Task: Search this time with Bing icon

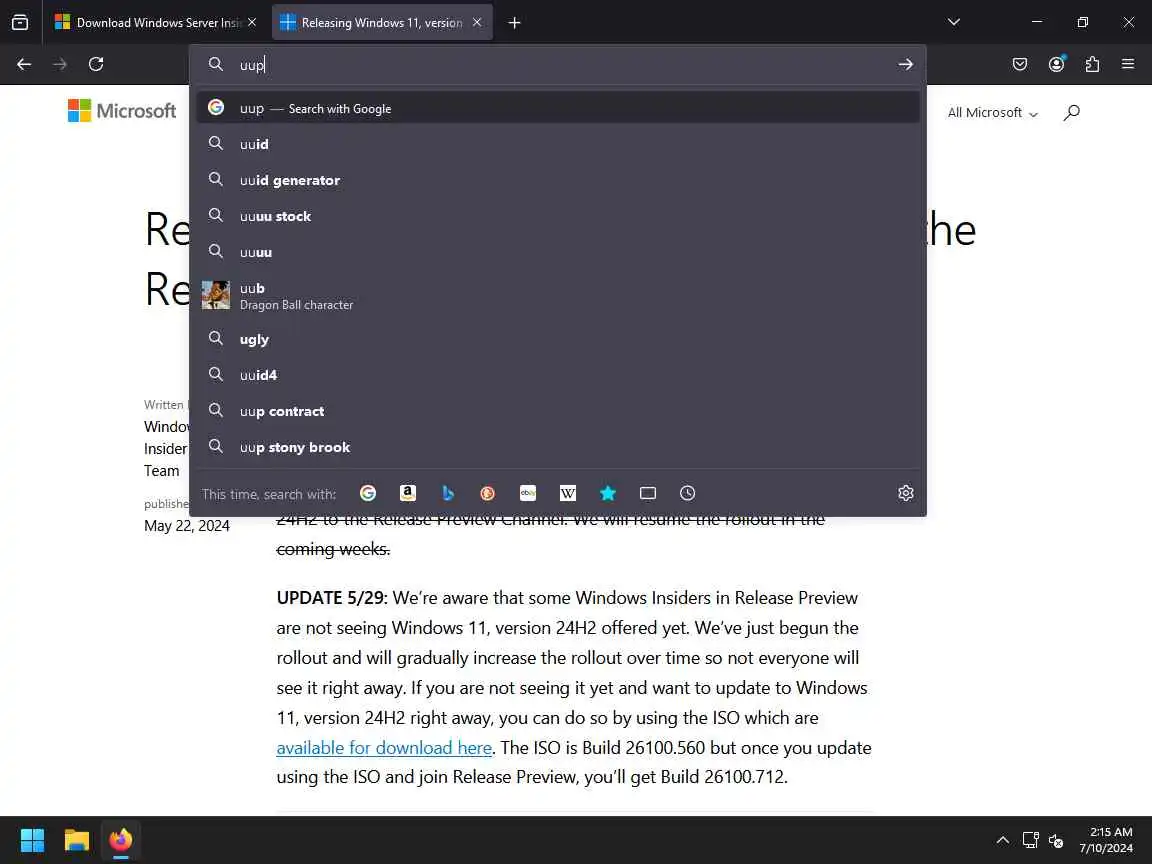Action: coord(447,493)
